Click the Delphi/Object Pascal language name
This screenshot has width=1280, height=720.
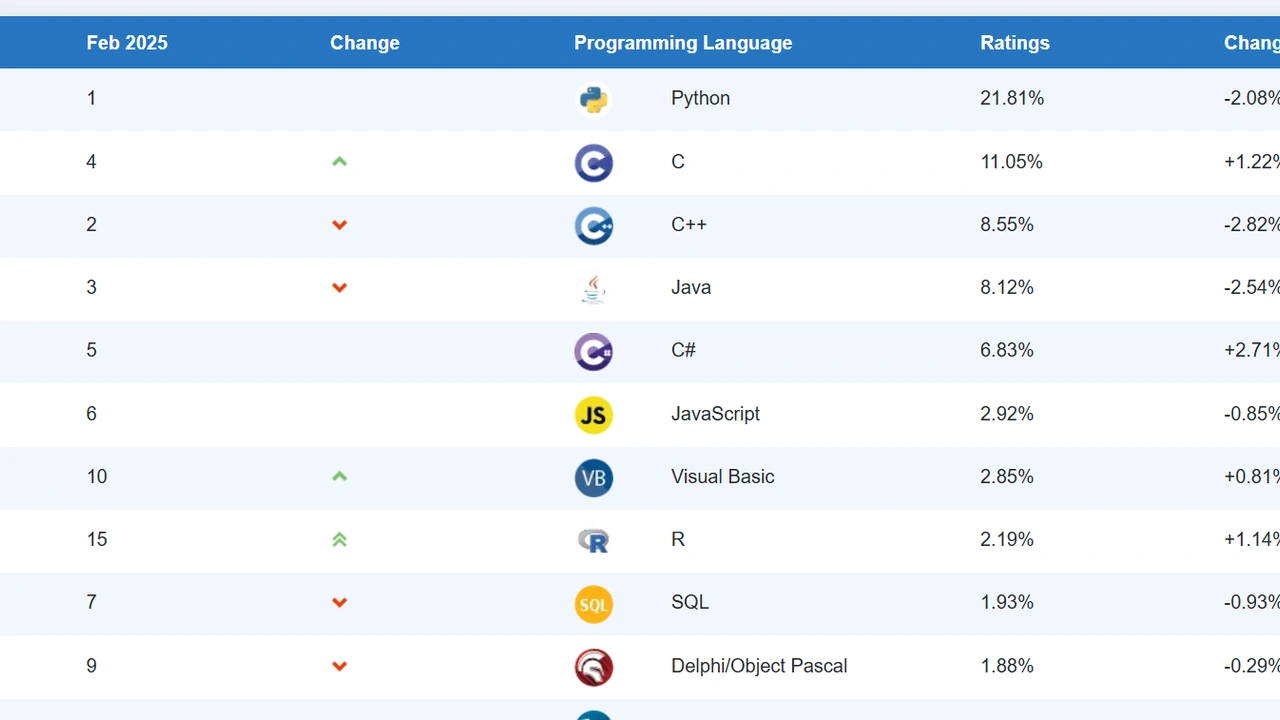(x=758, y=666)
